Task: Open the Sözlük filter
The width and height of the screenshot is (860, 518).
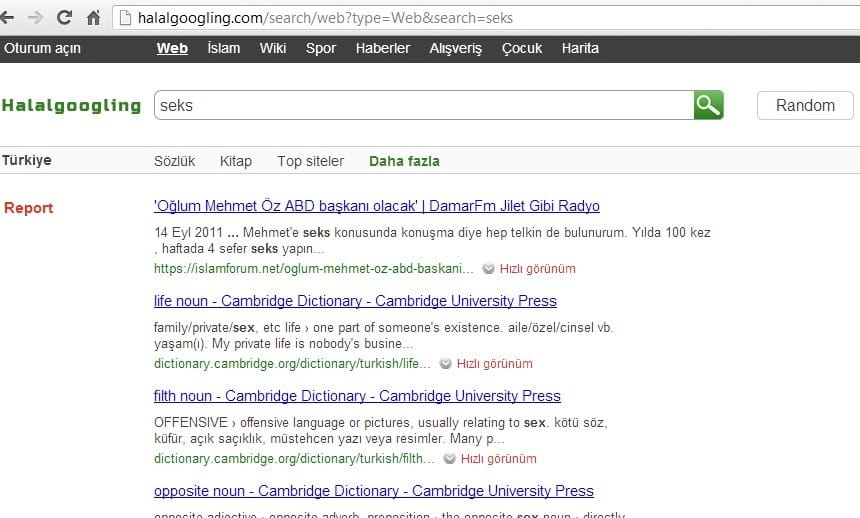Action: point(174,161)
